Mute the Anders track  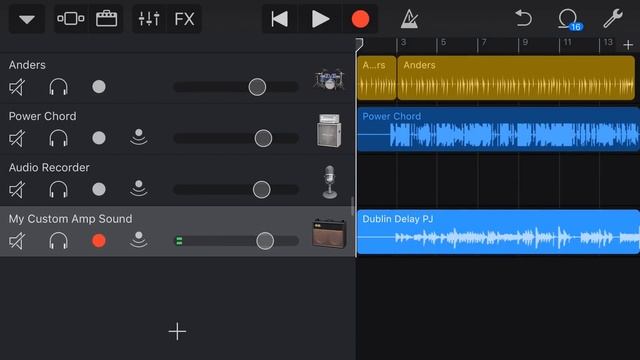point(17,87)
